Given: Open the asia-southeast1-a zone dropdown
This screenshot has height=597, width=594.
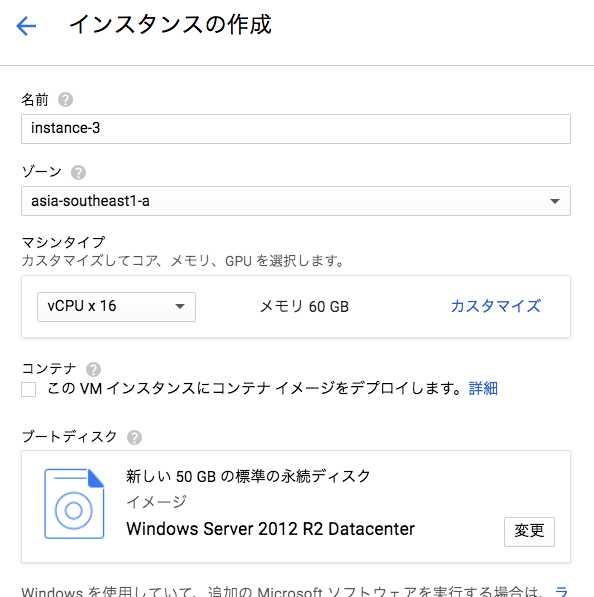Looking at the screenshot, I should point(296,201).
